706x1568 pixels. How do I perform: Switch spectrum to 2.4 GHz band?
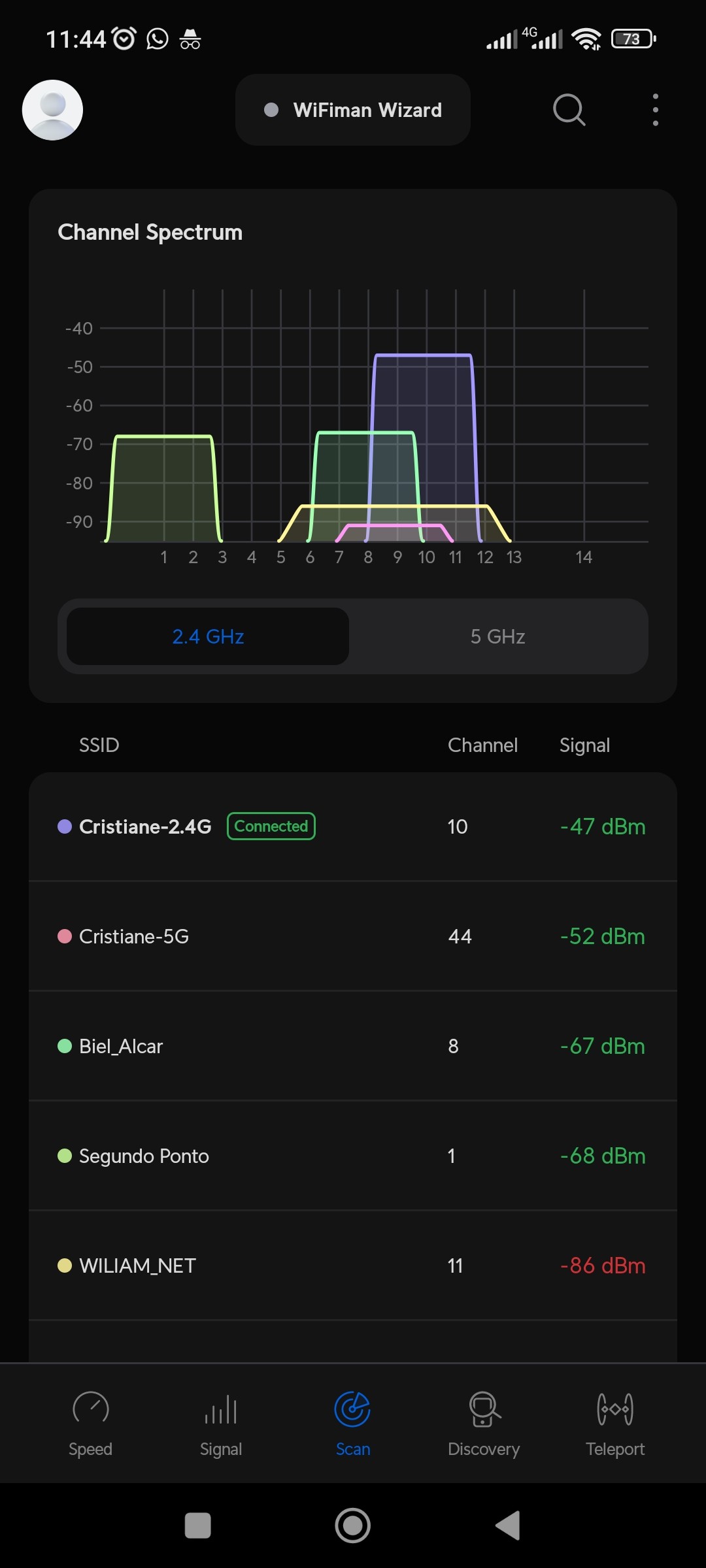coord(208,636)
